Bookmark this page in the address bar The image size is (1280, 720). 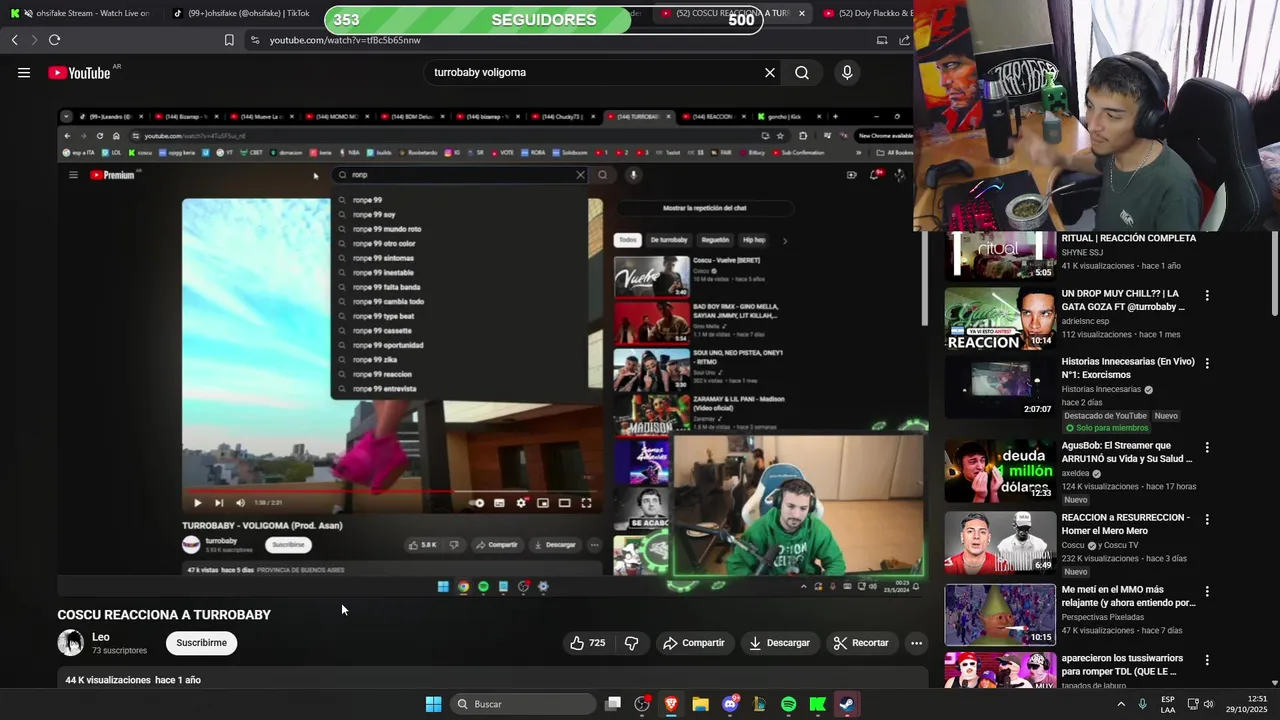point(229,40)
